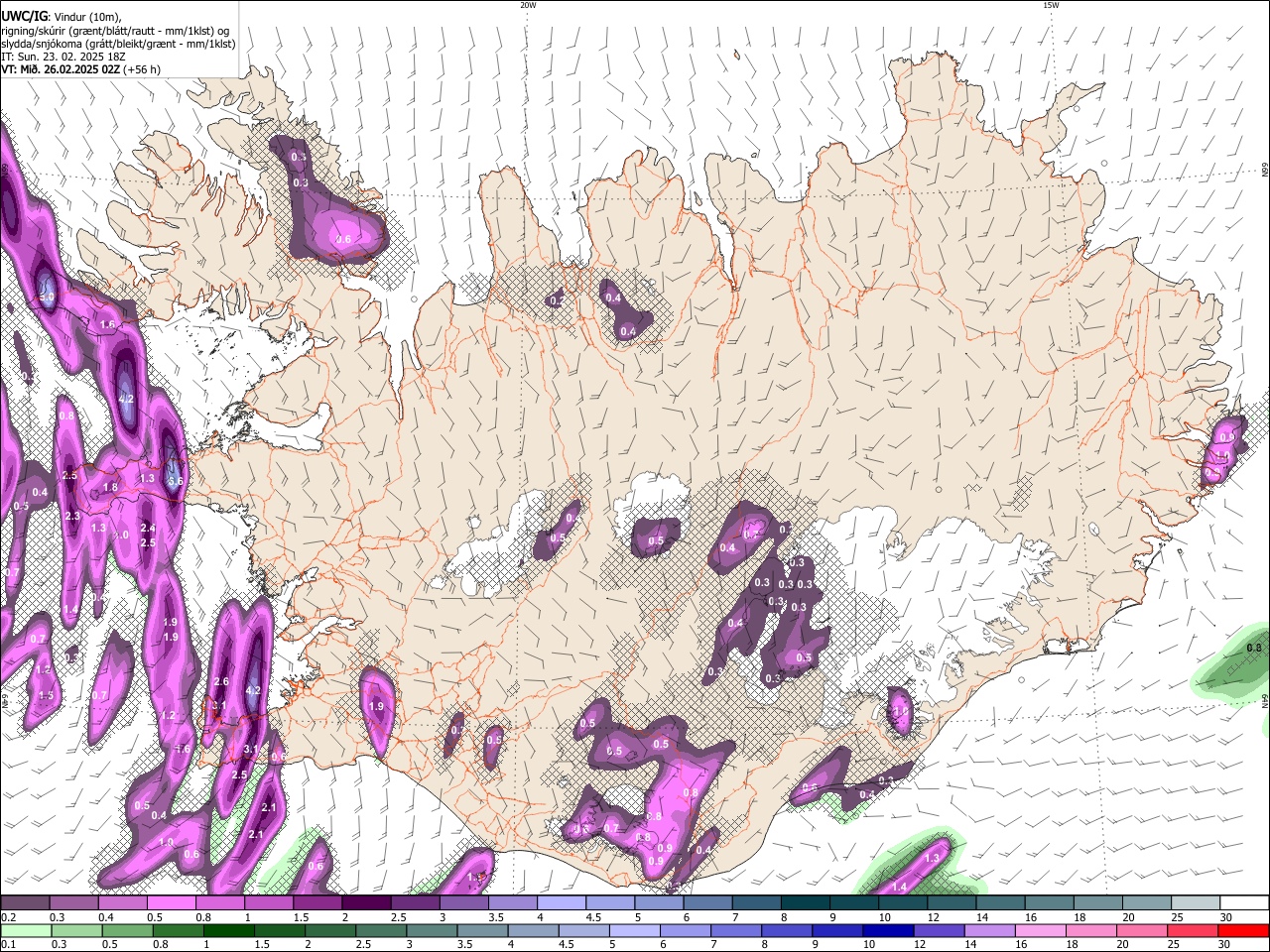Image resolution: width=1270 pixels, height=952 pixels.
Task: Click the '5.6' precipitation value on the map
Action: (175, 481)
